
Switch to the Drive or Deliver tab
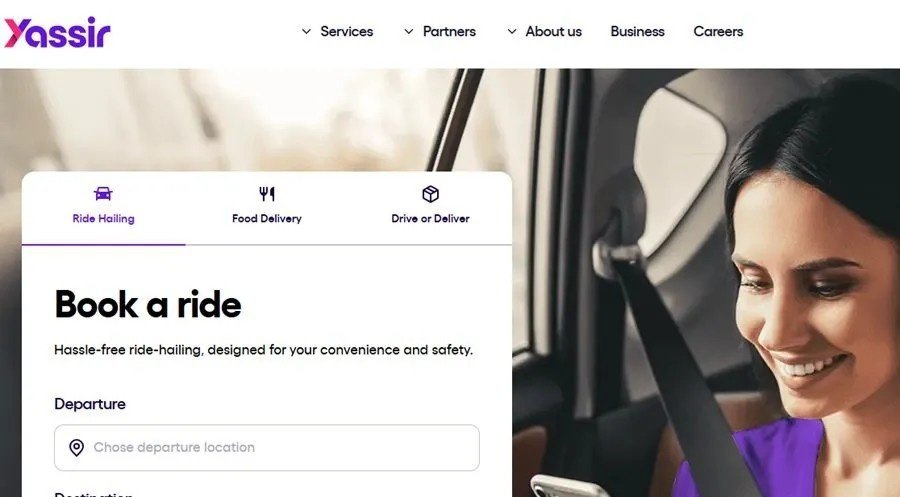pos(430,208)
